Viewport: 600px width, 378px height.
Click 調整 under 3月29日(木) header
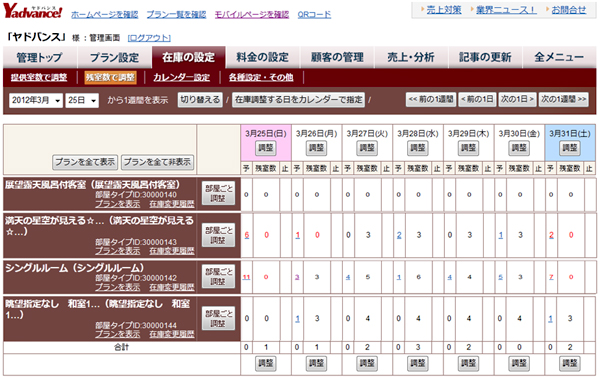468,148
